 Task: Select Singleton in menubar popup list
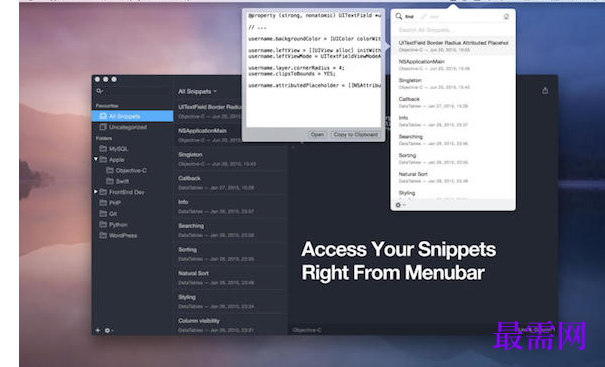[x=453, y=83]
